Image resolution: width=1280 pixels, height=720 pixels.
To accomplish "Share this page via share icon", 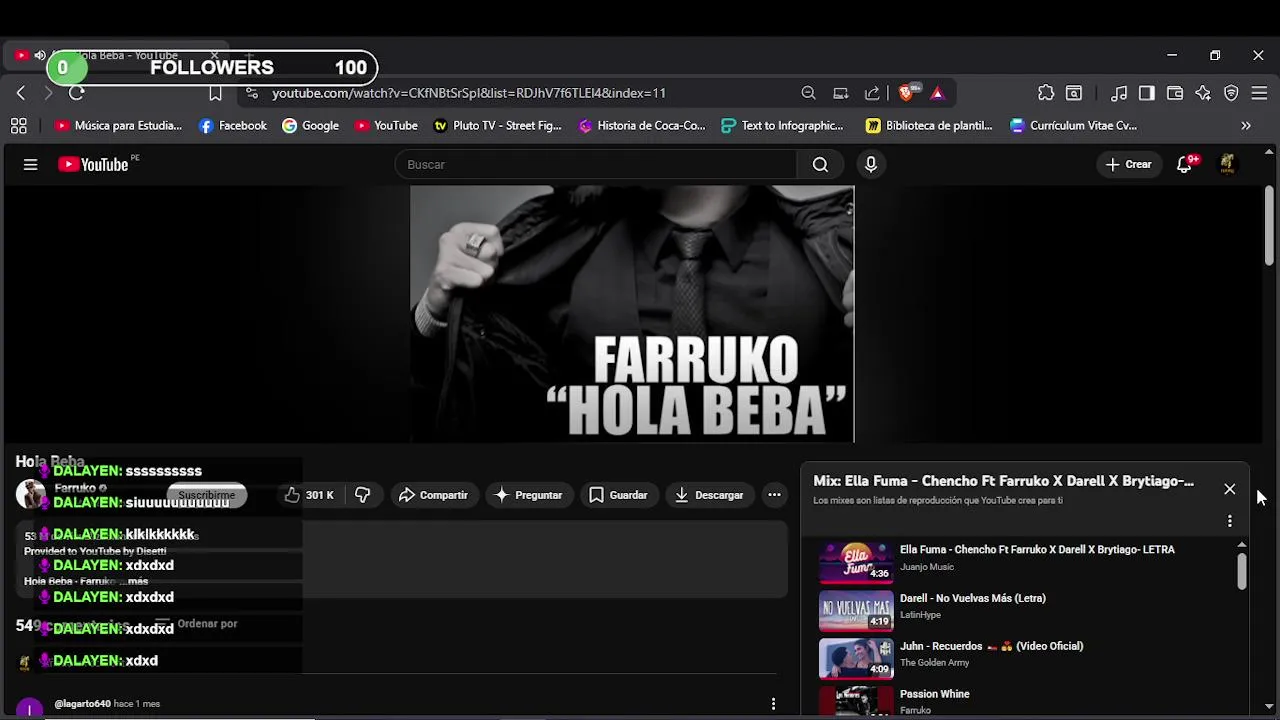I will pyautogui.click(x=872, y=93).
